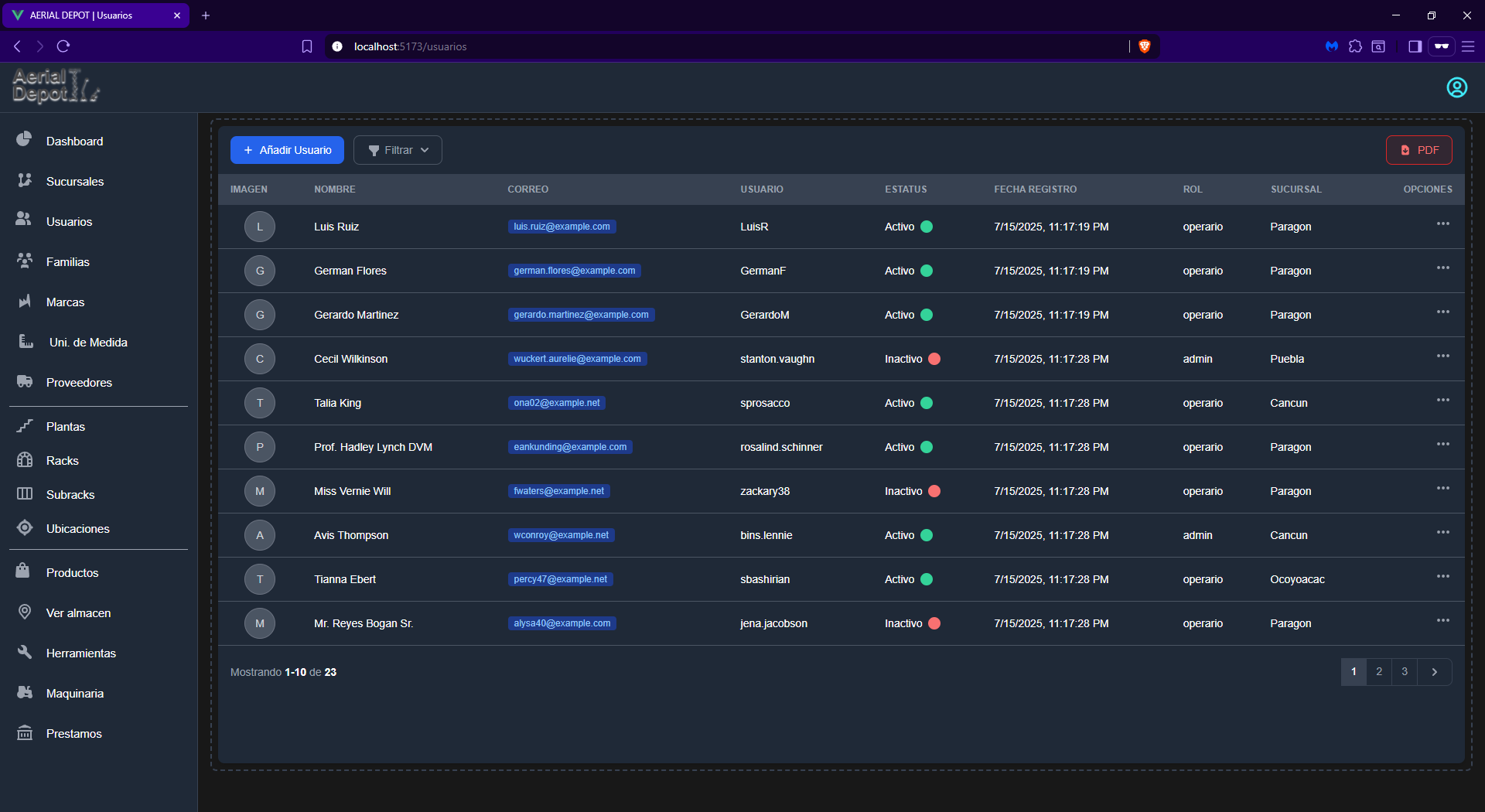Click the Prestamos bank icon
The width and height of the screenshot is (1485, 812).
click(x=25, y=732)
